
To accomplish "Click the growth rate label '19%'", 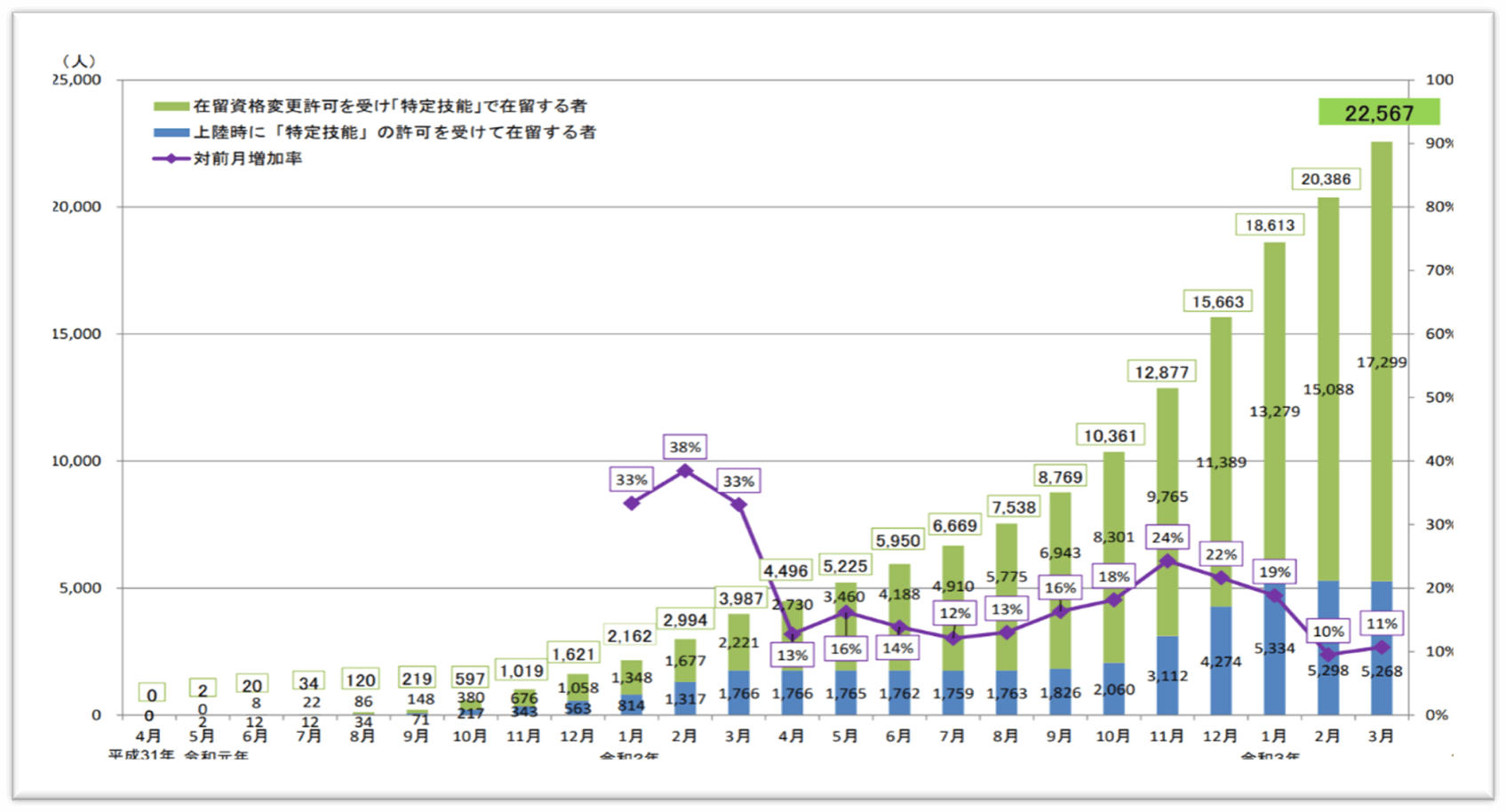I will [1274, 572].
